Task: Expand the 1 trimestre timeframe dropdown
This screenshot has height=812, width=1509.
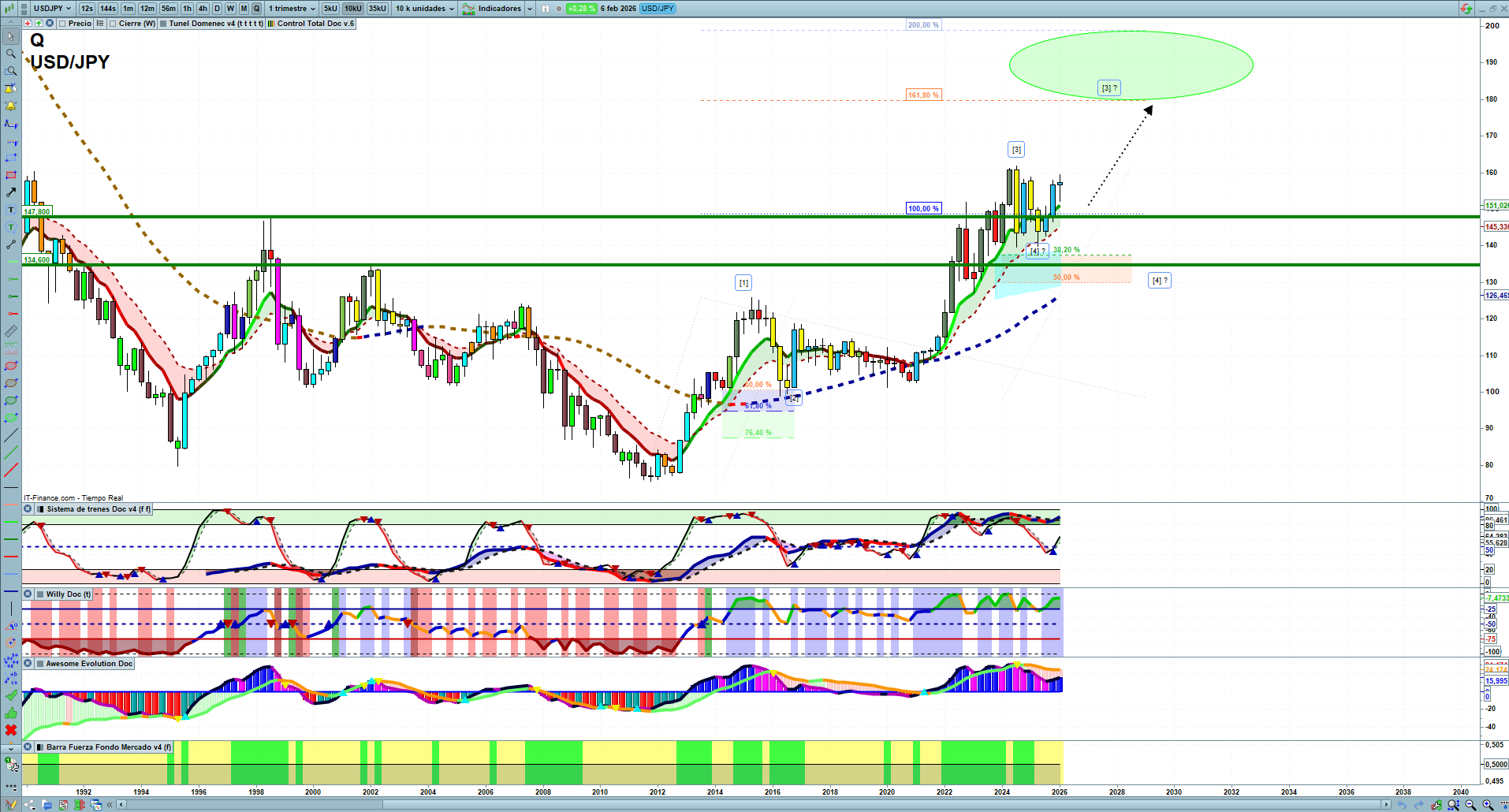Action: click(292, 9)
